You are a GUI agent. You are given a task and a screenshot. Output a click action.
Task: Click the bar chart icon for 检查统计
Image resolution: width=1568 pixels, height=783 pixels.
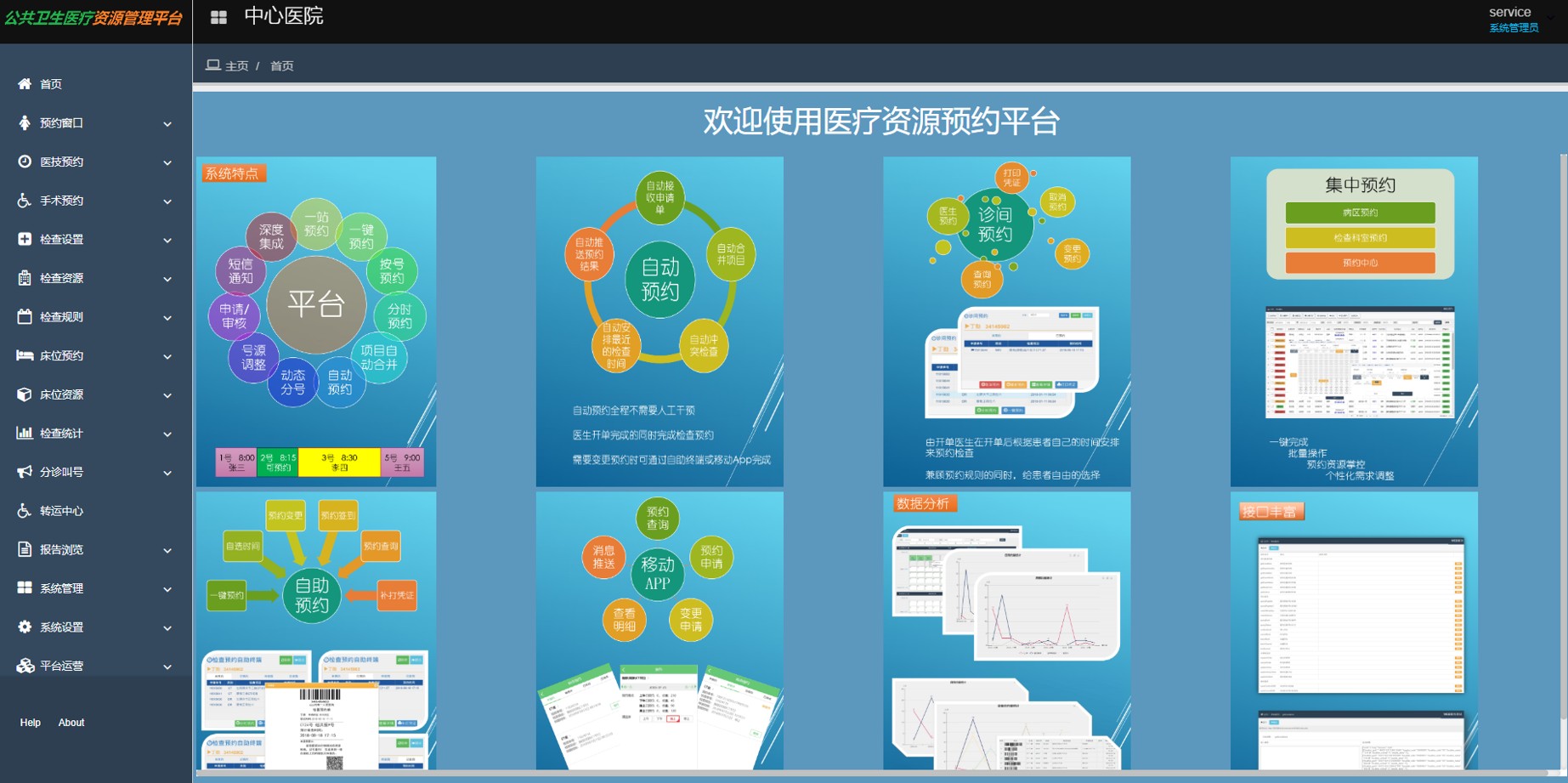click(x=25, y=433)
